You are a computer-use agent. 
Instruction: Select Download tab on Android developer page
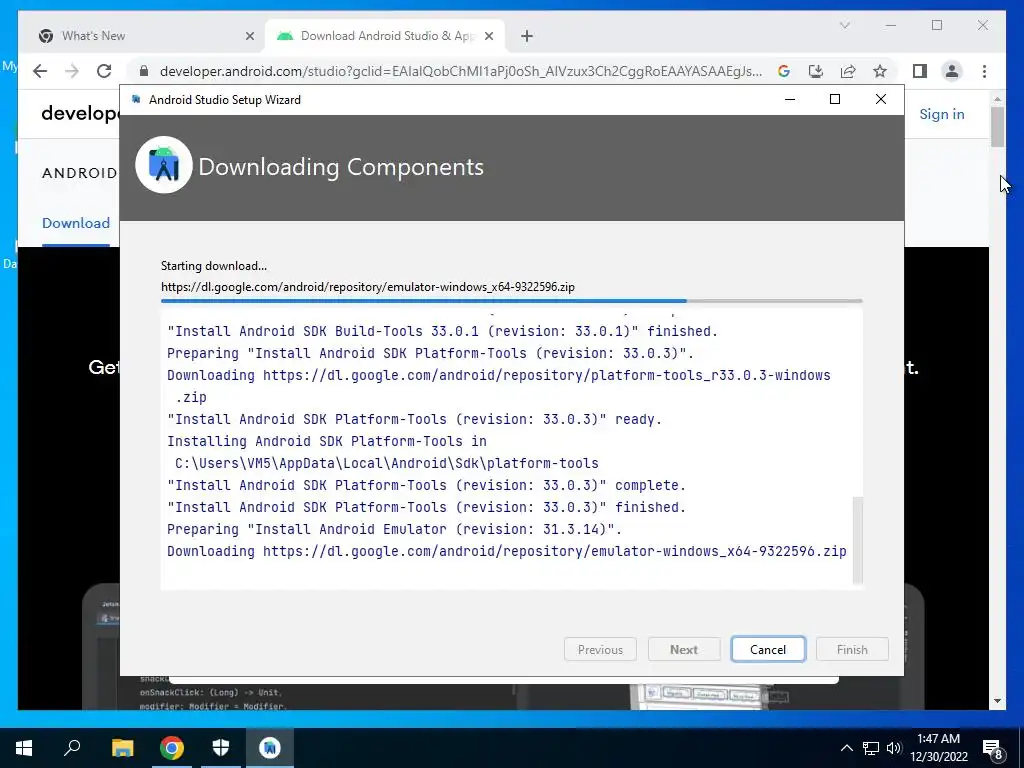tap(76, 223)
